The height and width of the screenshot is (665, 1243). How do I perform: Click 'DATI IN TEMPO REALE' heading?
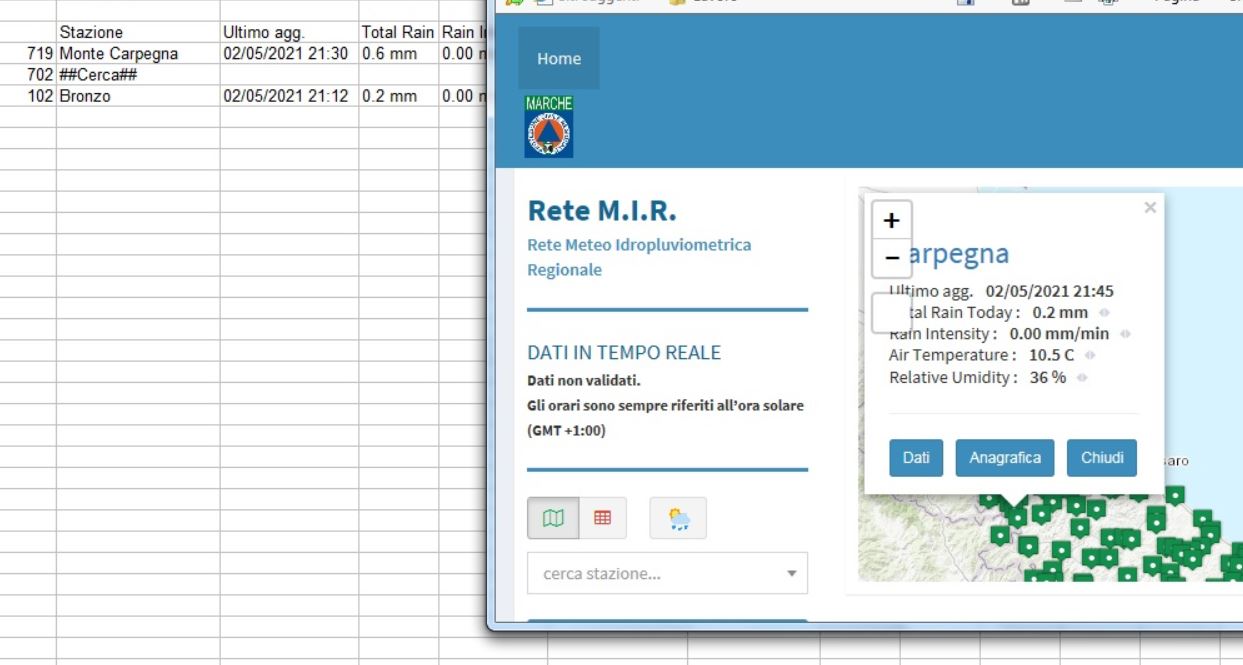tap(624, 352)
